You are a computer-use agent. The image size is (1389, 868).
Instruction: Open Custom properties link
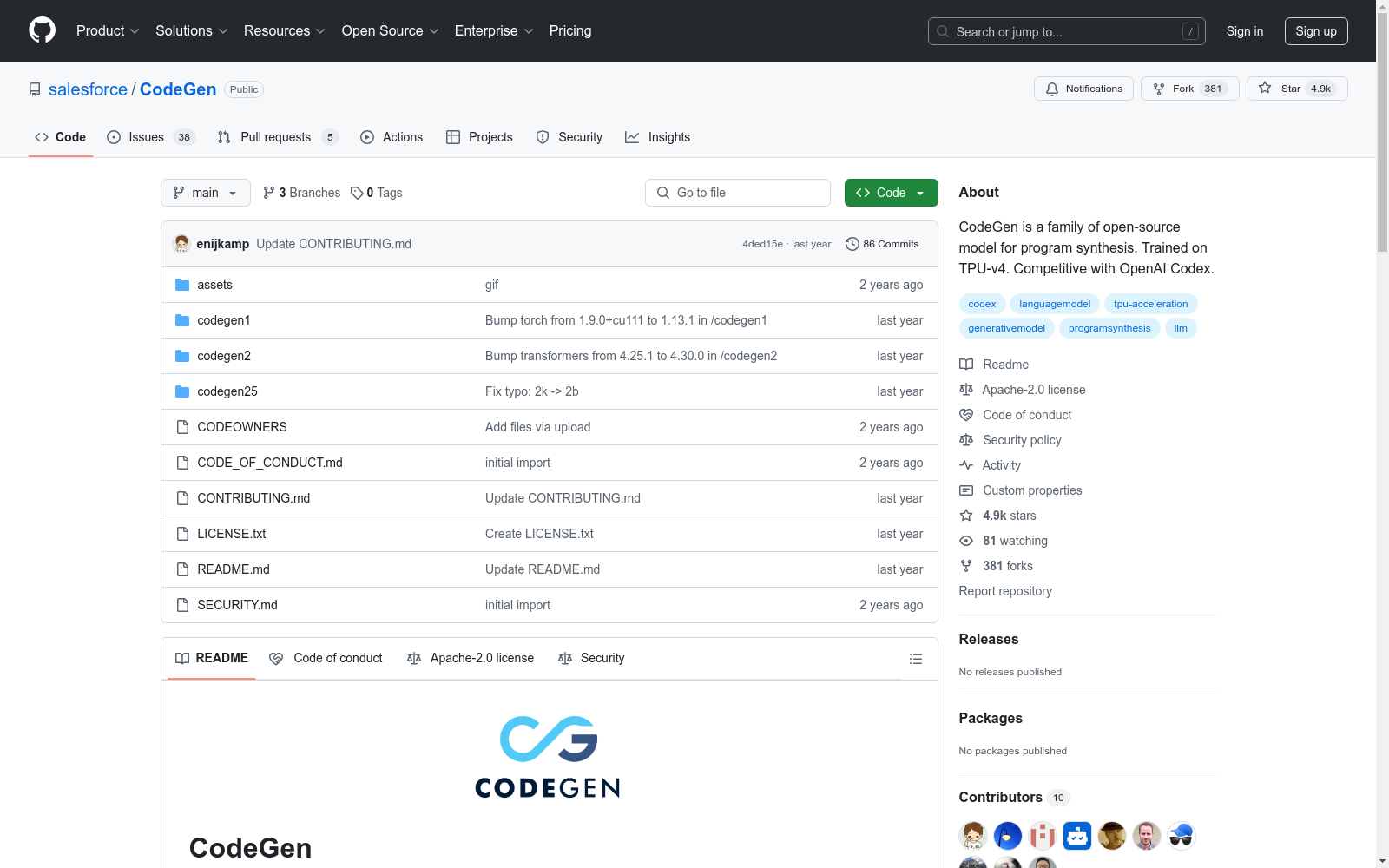[1021, 490]
